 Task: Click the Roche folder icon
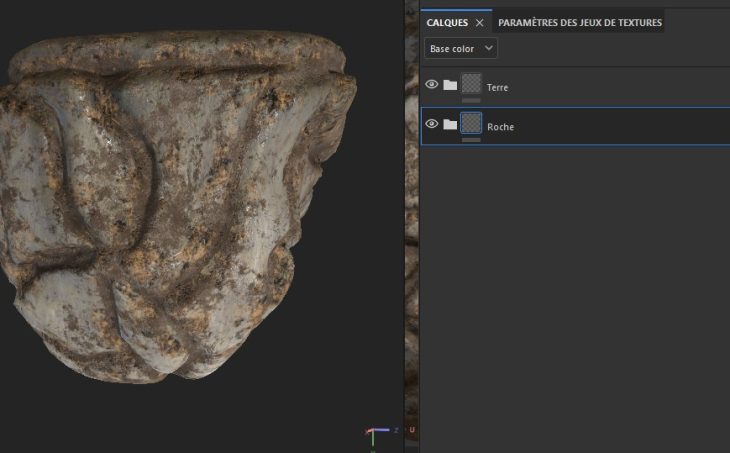[x=450, y=124]
